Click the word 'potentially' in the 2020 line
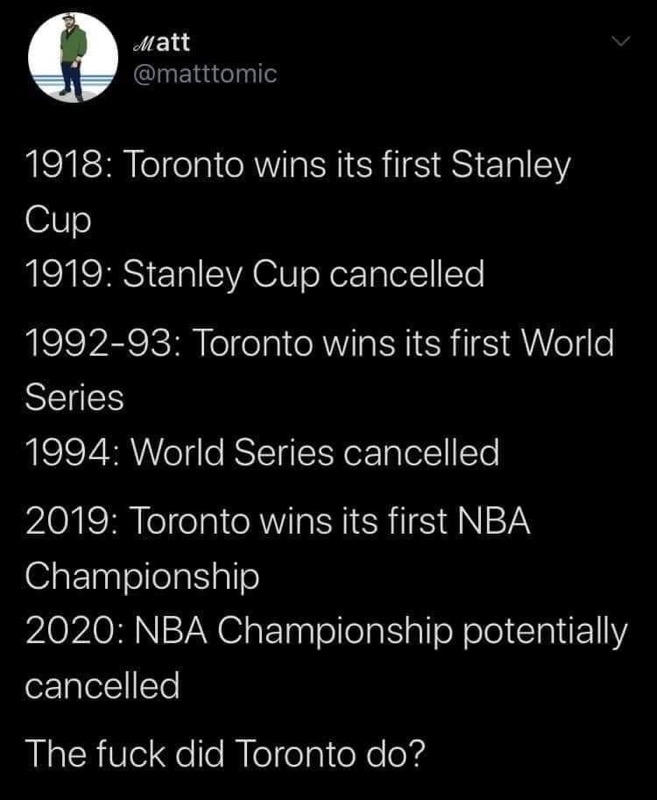The width and height of the screenshot is (657, 800). click(545, 632)
